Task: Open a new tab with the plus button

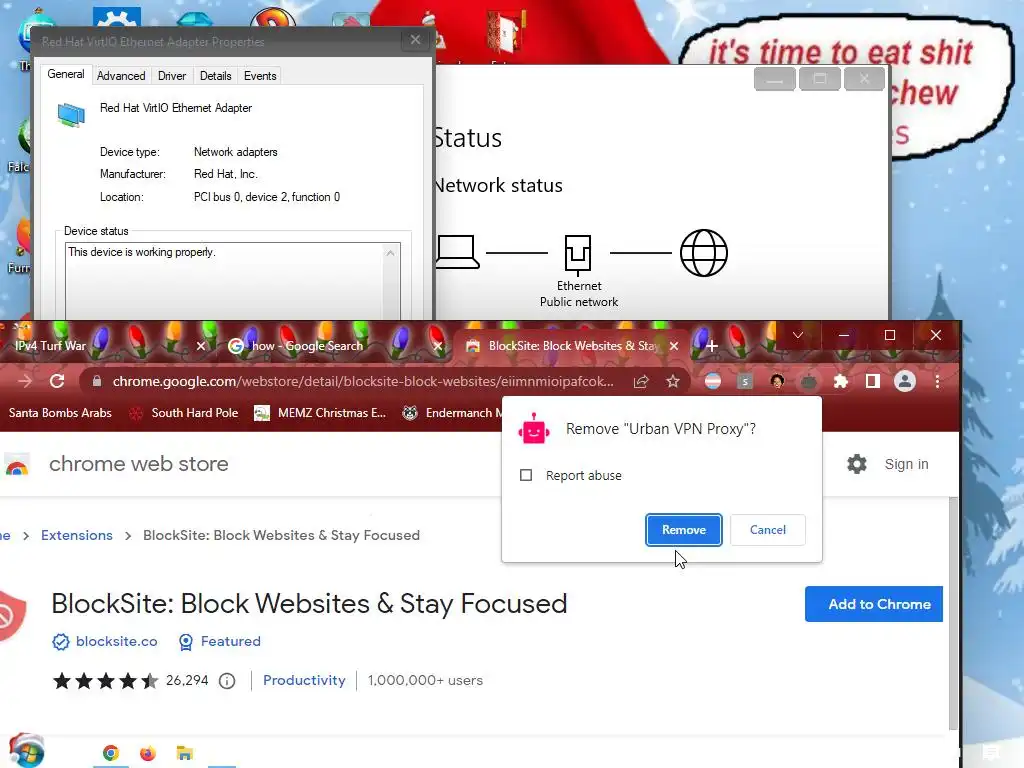Action: (712, 345)
